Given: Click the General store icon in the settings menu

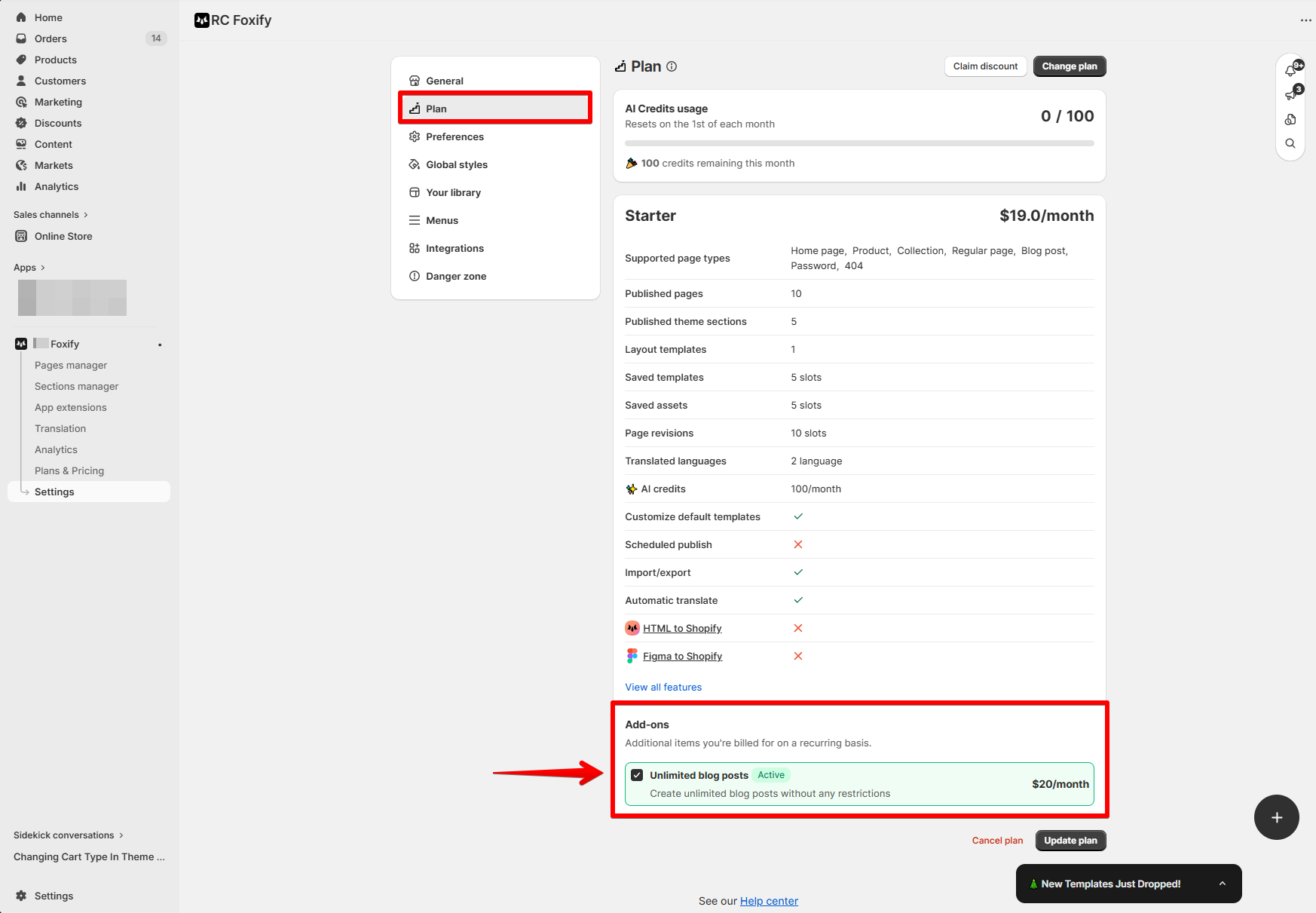Looking at the screenshot, I should [414, 81].
